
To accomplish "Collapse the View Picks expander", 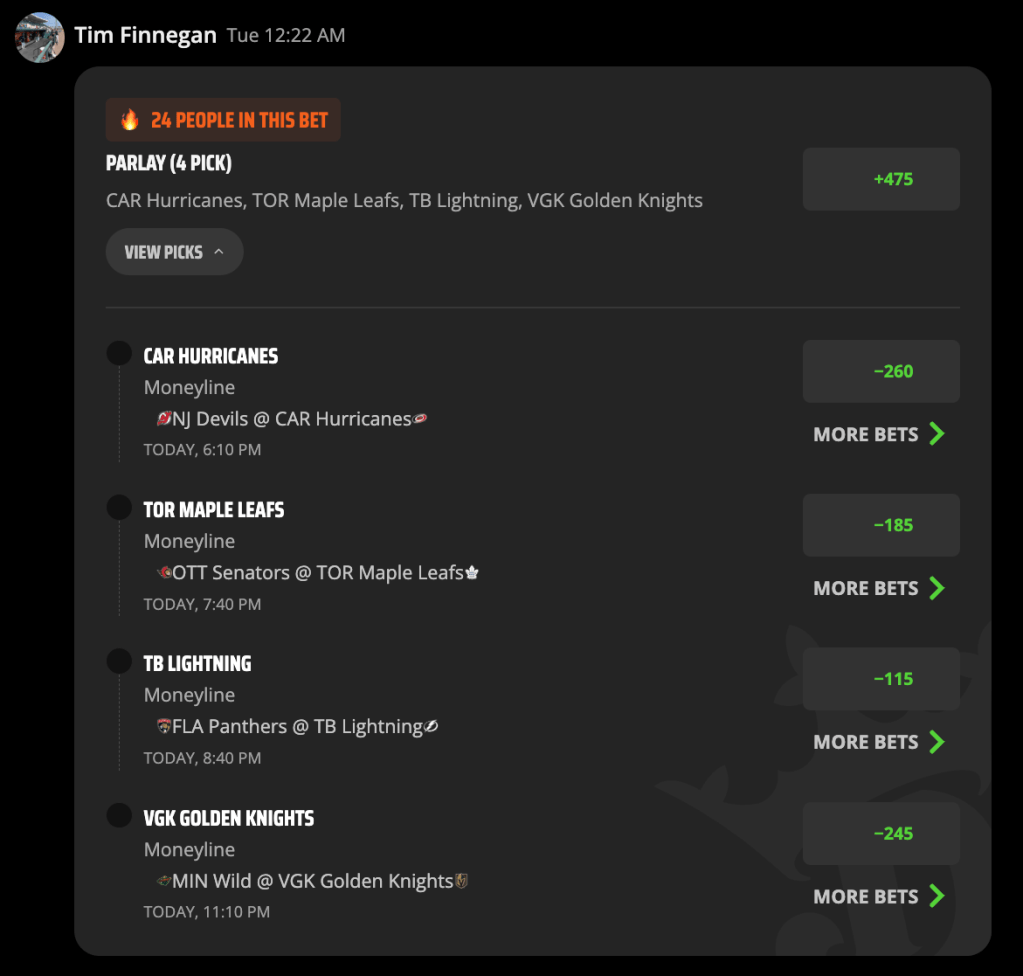I will coord(175,252).
